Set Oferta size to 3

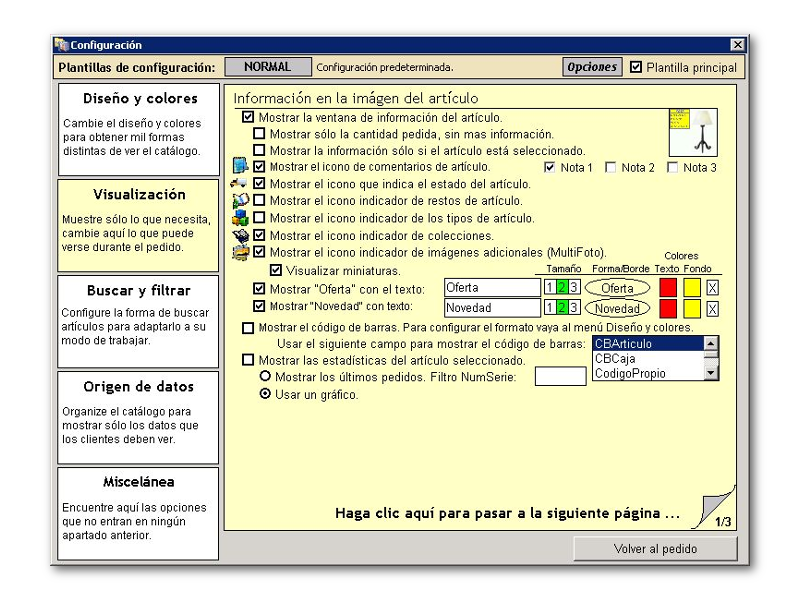click(x=574, y=288)
